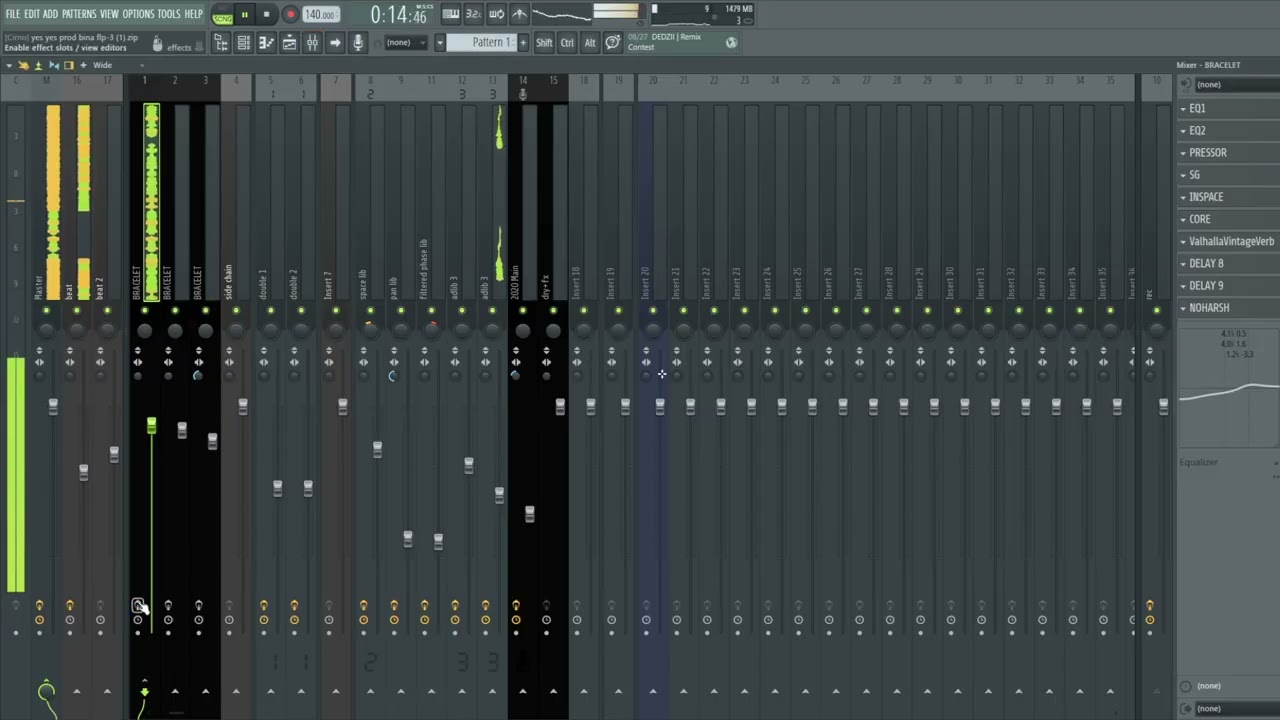Mute the rec track LED
Screen dimensions: 1280x720
pyautogui.click(x=1157, y=311)
